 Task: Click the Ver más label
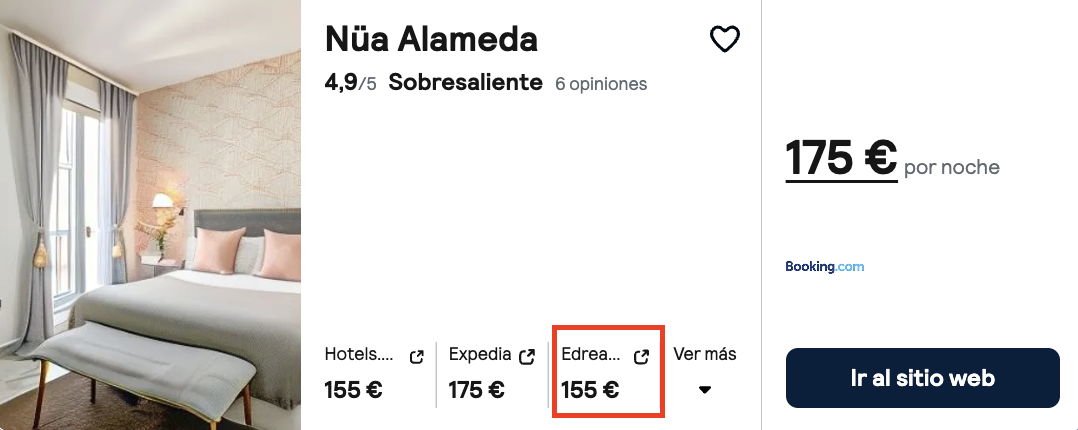[705, 355]
